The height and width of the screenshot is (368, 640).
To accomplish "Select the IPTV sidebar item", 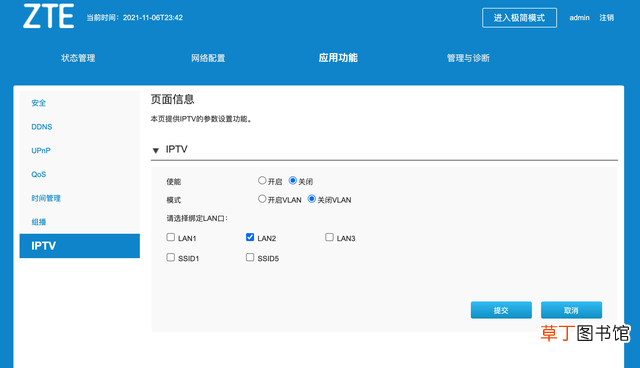I will click(x=80, y=246).
